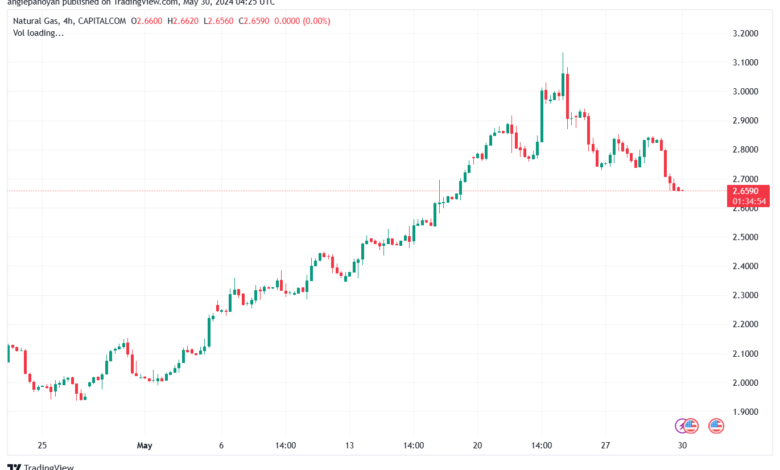Select the May label on the time axis

tap(144, 445)
